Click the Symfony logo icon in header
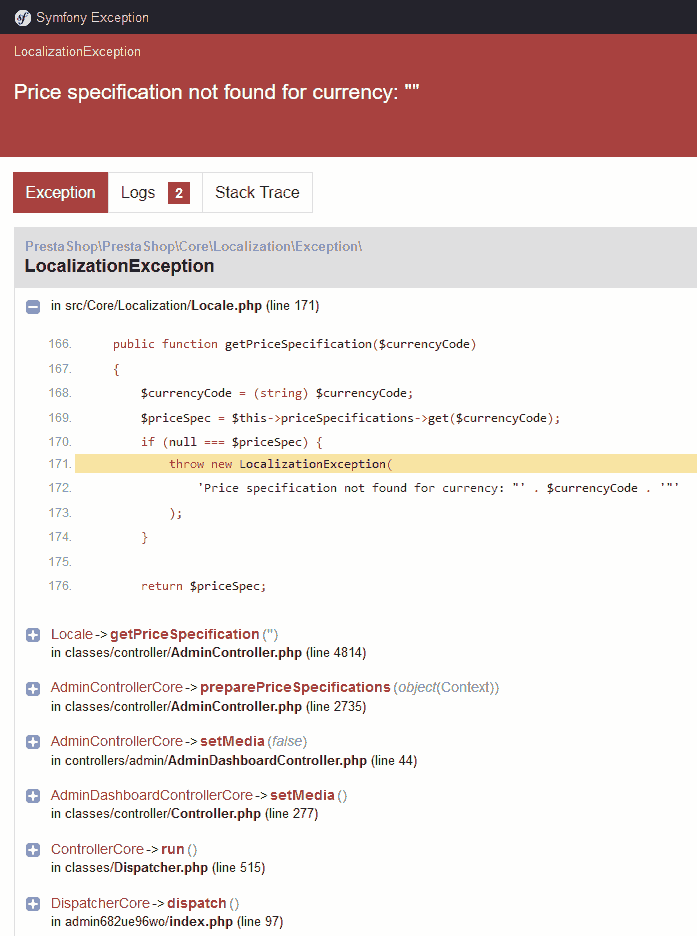Image resolution: width=697 pixels, height=936 pixels. tap(23, 18)
